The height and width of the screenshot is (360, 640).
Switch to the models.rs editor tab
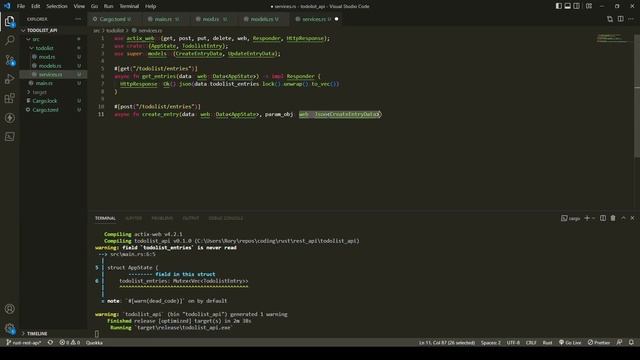[x=264, y=19]
